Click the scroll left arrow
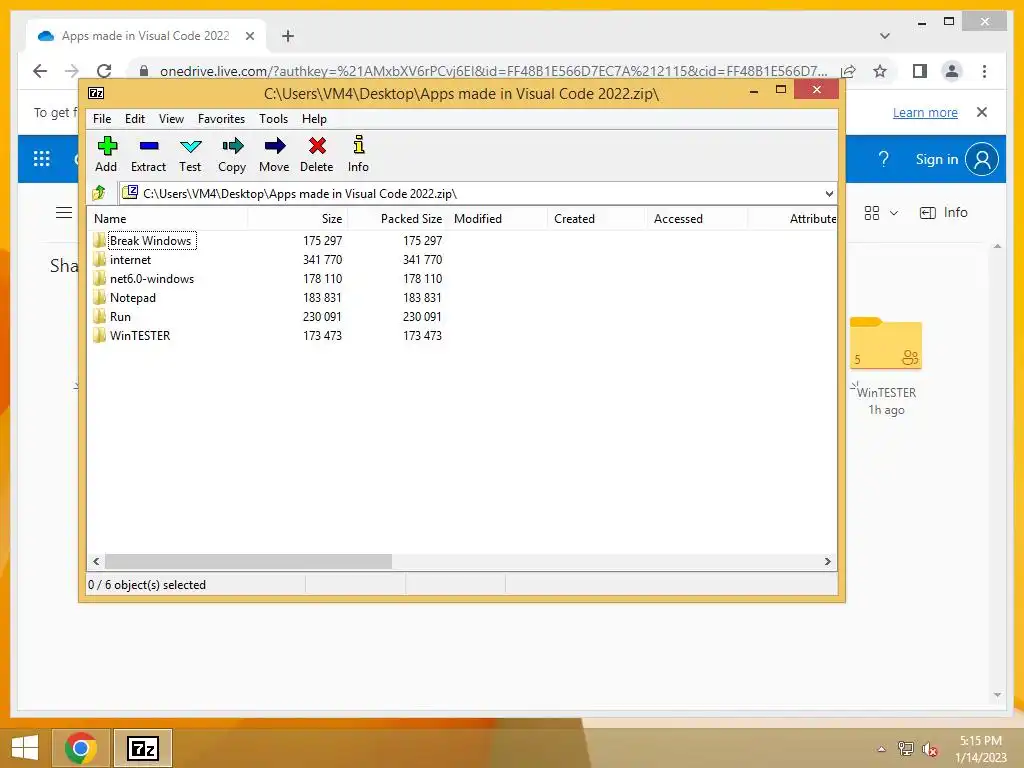The image size is (1024, 768). pos(97,562)
